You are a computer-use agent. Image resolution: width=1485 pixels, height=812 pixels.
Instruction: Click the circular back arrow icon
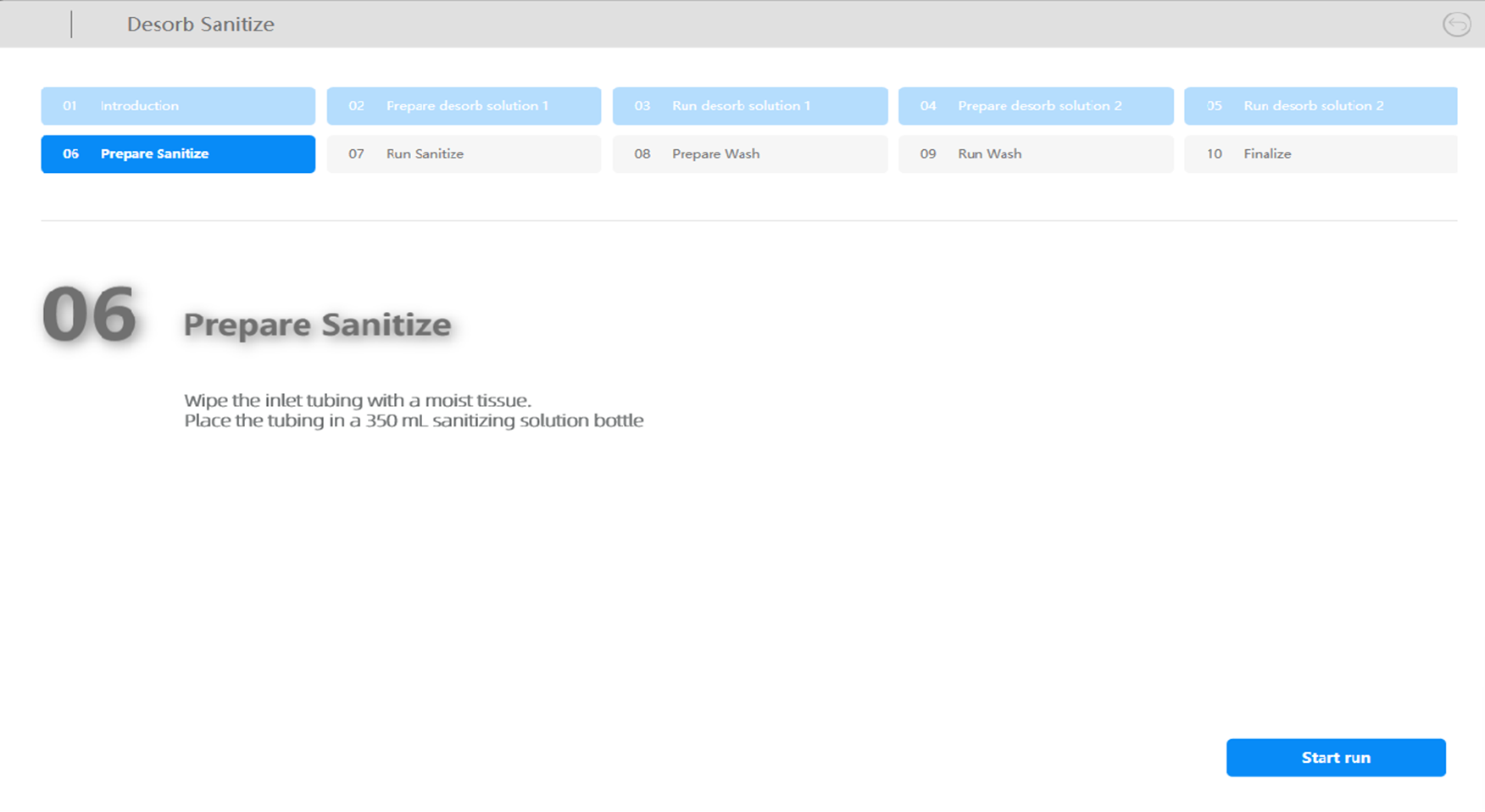coord(1456,25)
